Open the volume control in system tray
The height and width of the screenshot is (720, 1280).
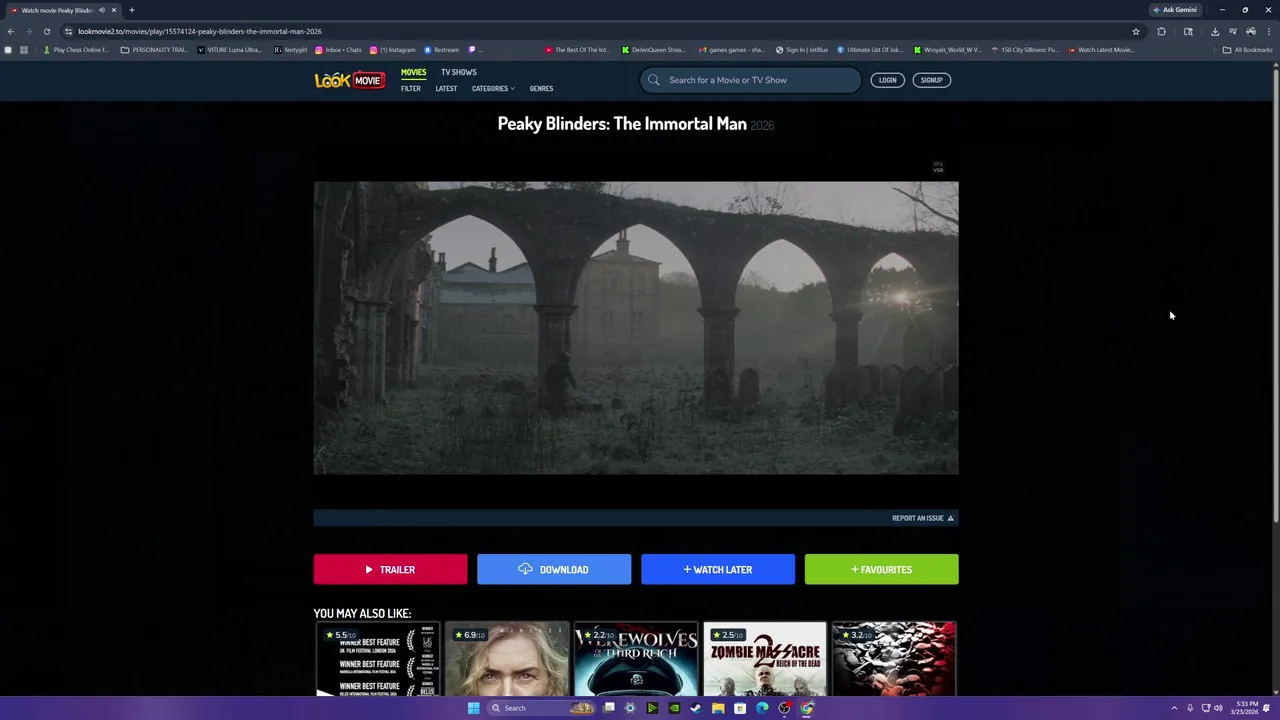(x=1218, y=708)
